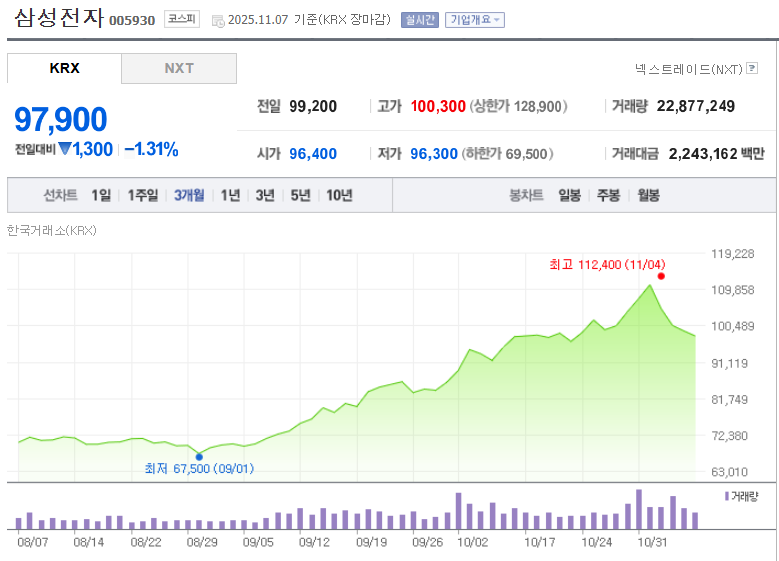779x561 pixels.
Task: Click the 실시간 realtime button
Action: [x=420, y=20]
